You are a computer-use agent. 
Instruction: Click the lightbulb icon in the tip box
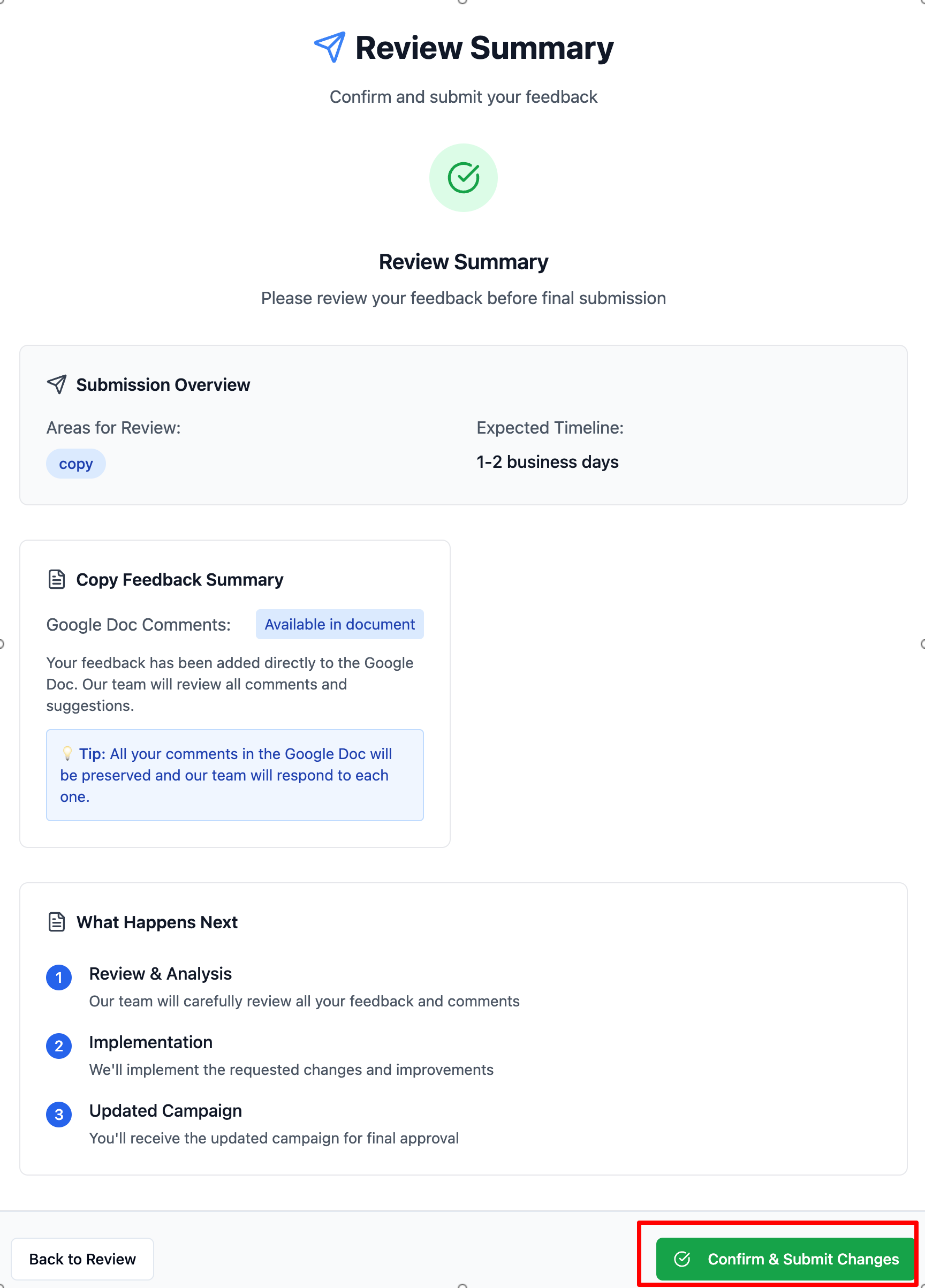pos(67,753)
